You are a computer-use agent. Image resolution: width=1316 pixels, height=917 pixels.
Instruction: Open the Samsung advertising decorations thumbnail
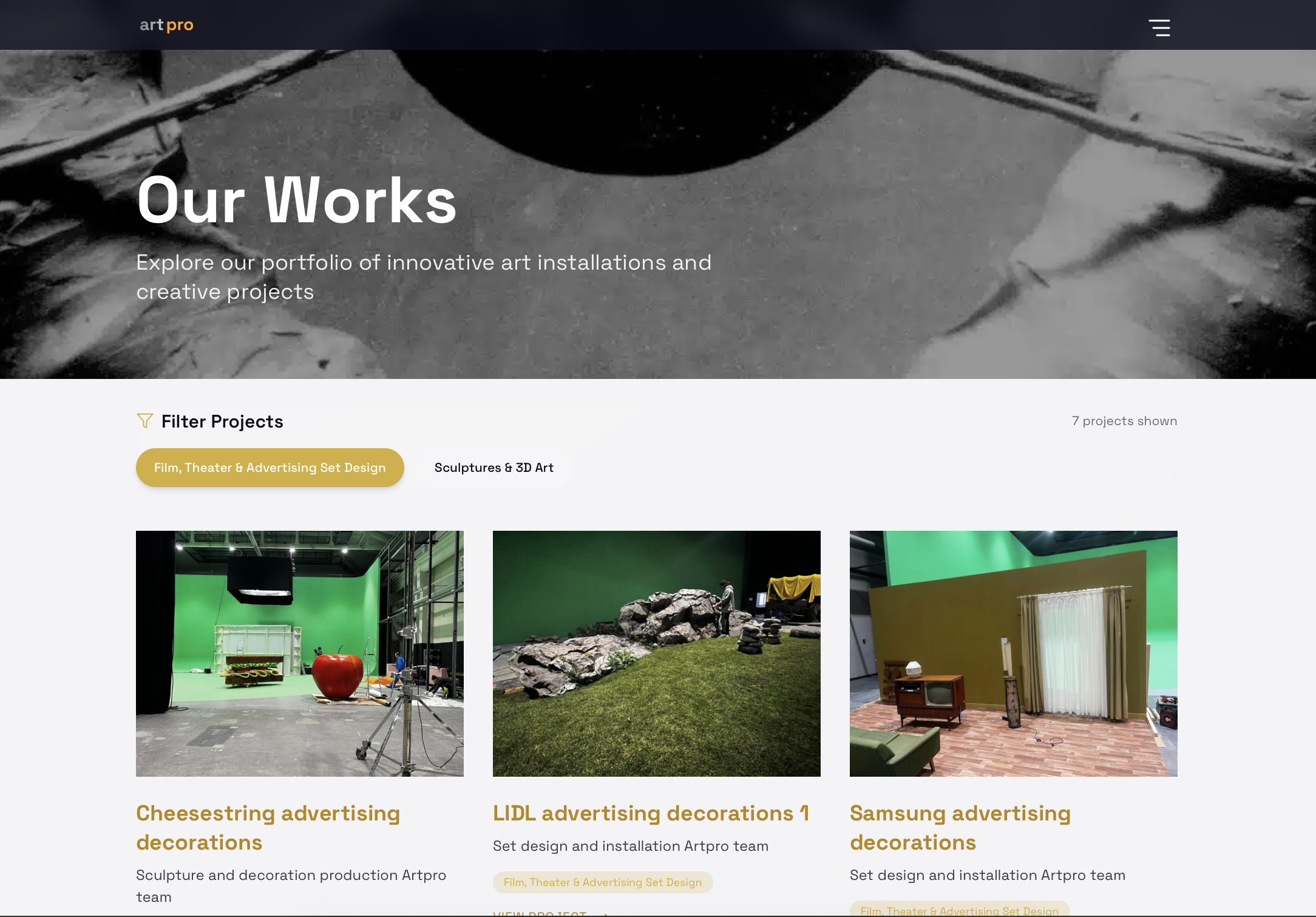point(1014,653)
